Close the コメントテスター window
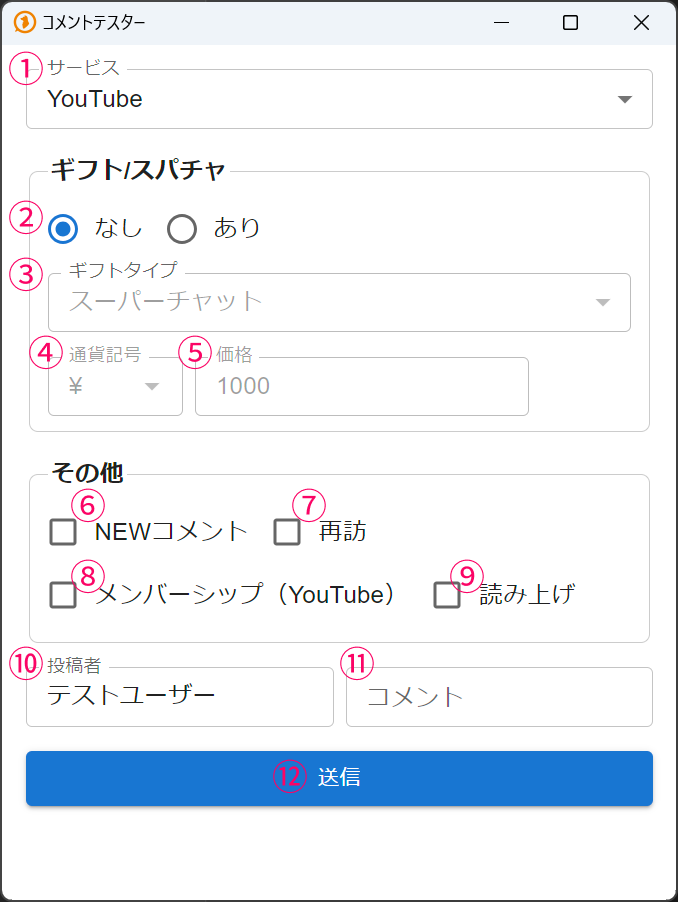This screenshot has height=902, width=678. (642, 22)
